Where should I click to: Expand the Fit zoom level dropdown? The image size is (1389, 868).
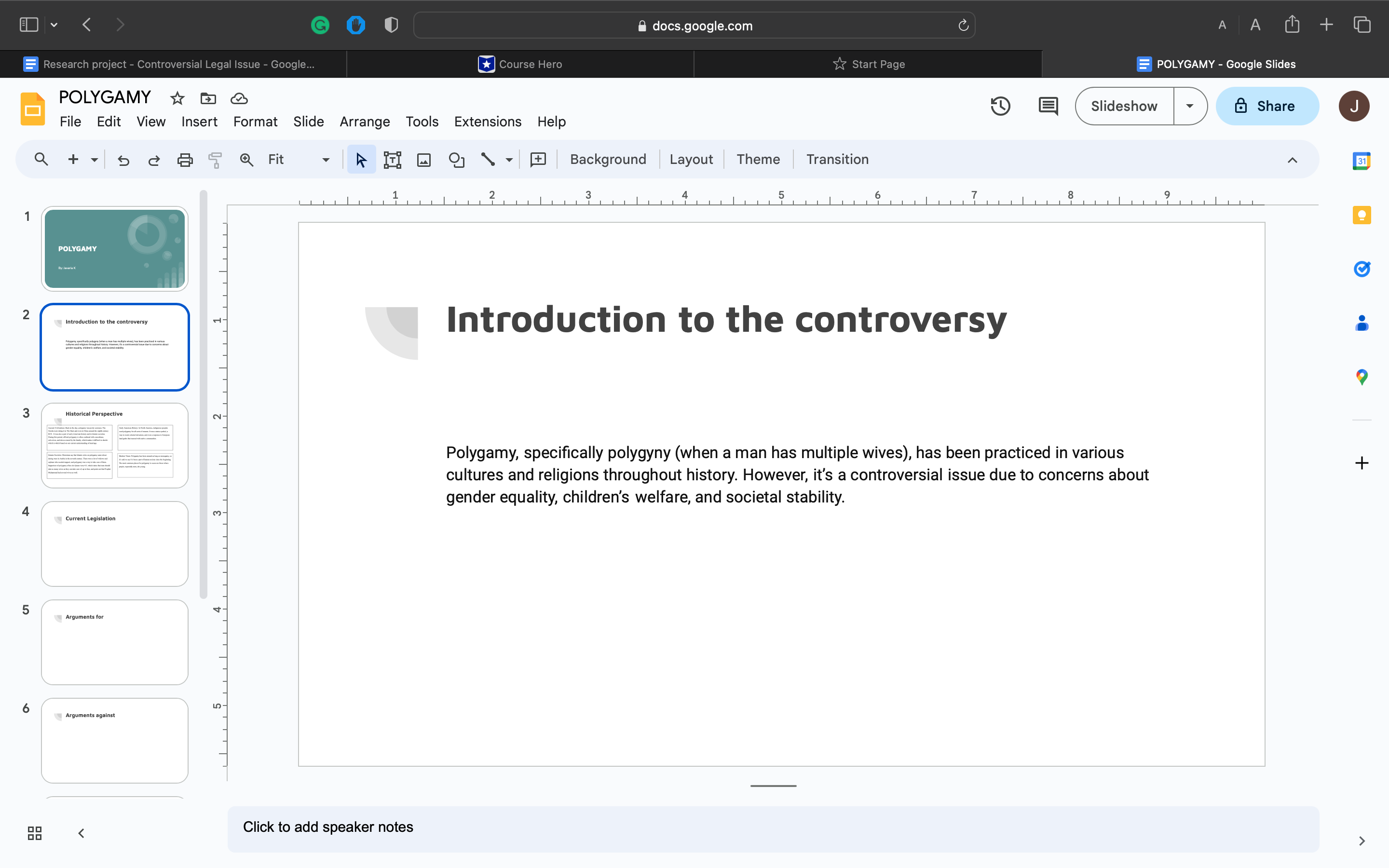point(326,160)
